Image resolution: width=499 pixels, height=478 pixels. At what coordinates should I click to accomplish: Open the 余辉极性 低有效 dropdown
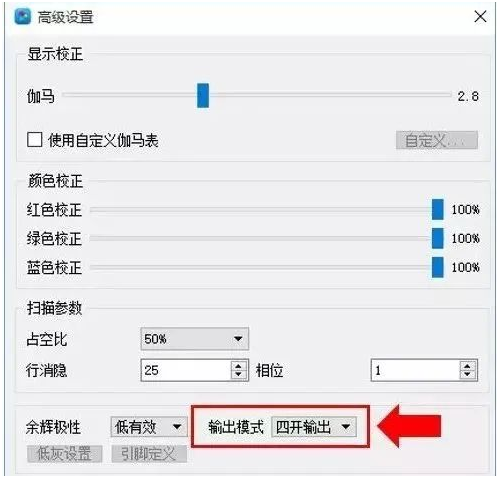coord(149,427)
